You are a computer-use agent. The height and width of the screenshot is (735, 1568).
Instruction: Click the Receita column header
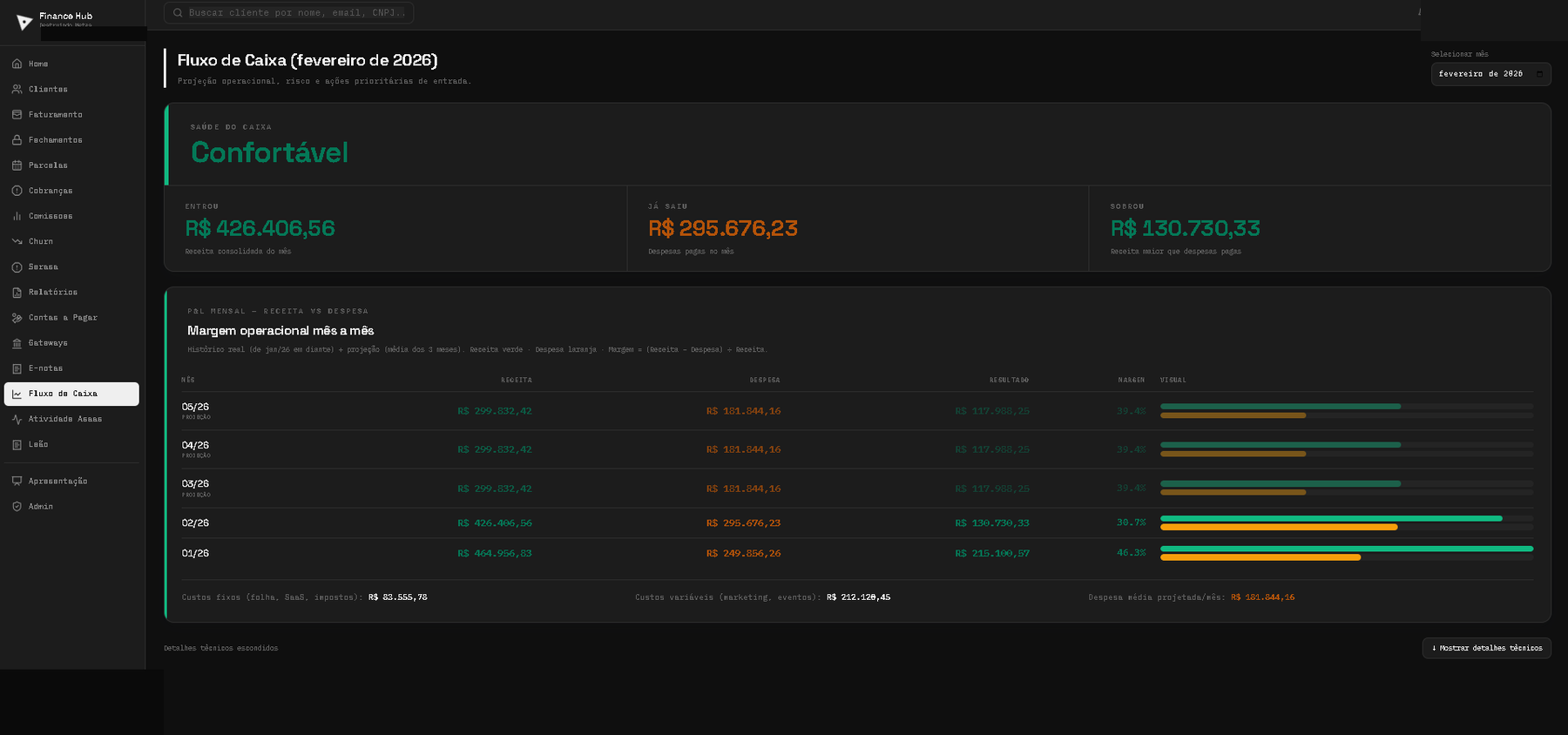tap(517, 380)
